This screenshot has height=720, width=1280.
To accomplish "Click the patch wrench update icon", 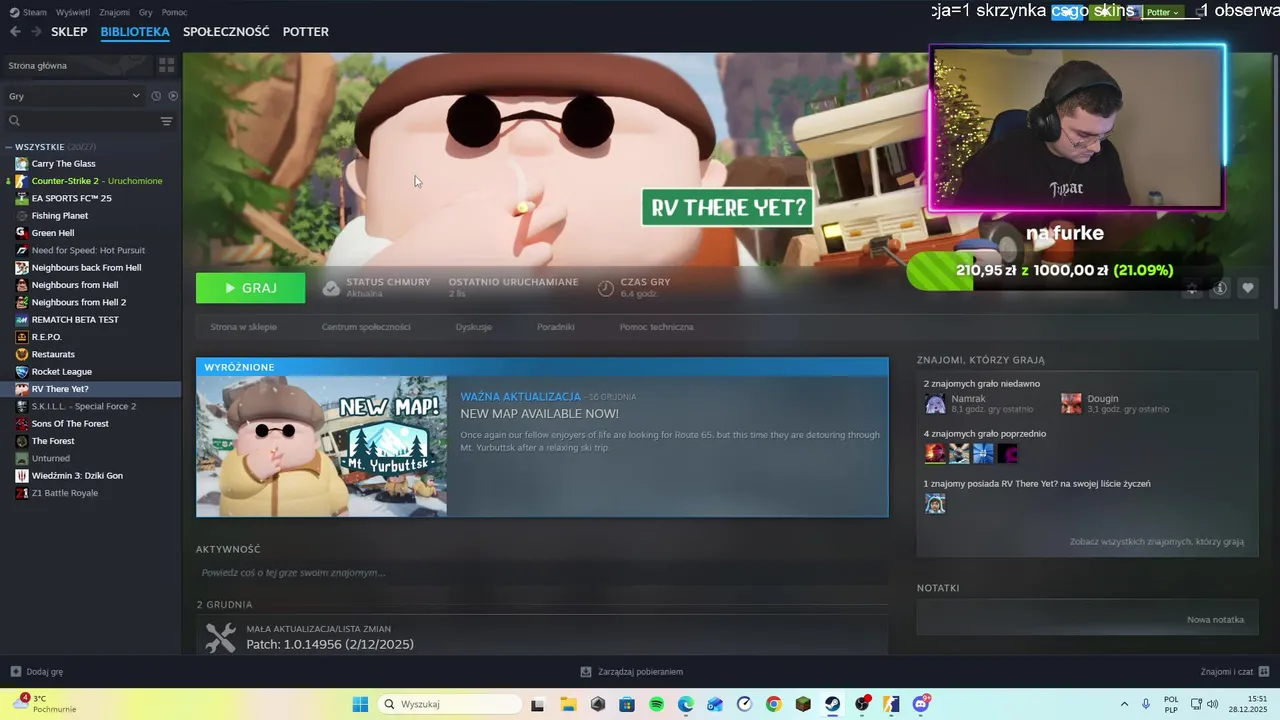I will point(220,638).
